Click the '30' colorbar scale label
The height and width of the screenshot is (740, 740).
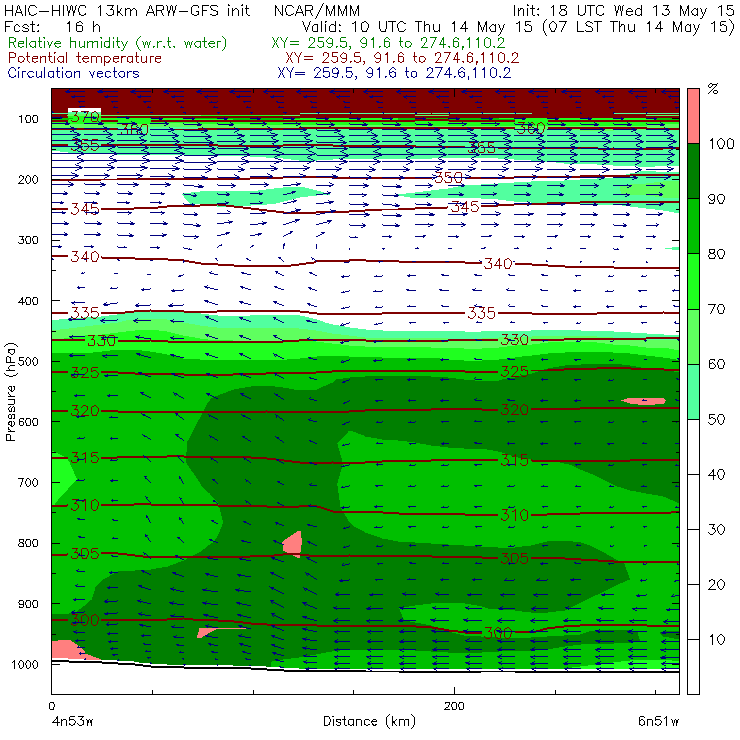pyautogui.click(x=717, y=530)
